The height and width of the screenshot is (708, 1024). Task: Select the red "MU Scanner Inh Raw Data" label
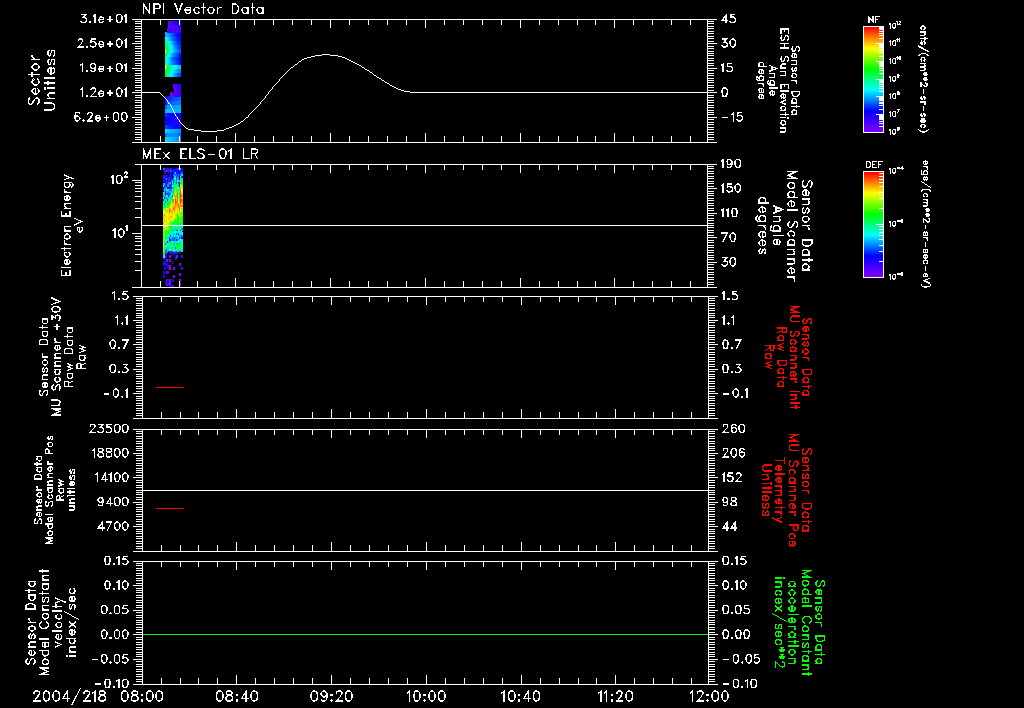pos(786,358)
